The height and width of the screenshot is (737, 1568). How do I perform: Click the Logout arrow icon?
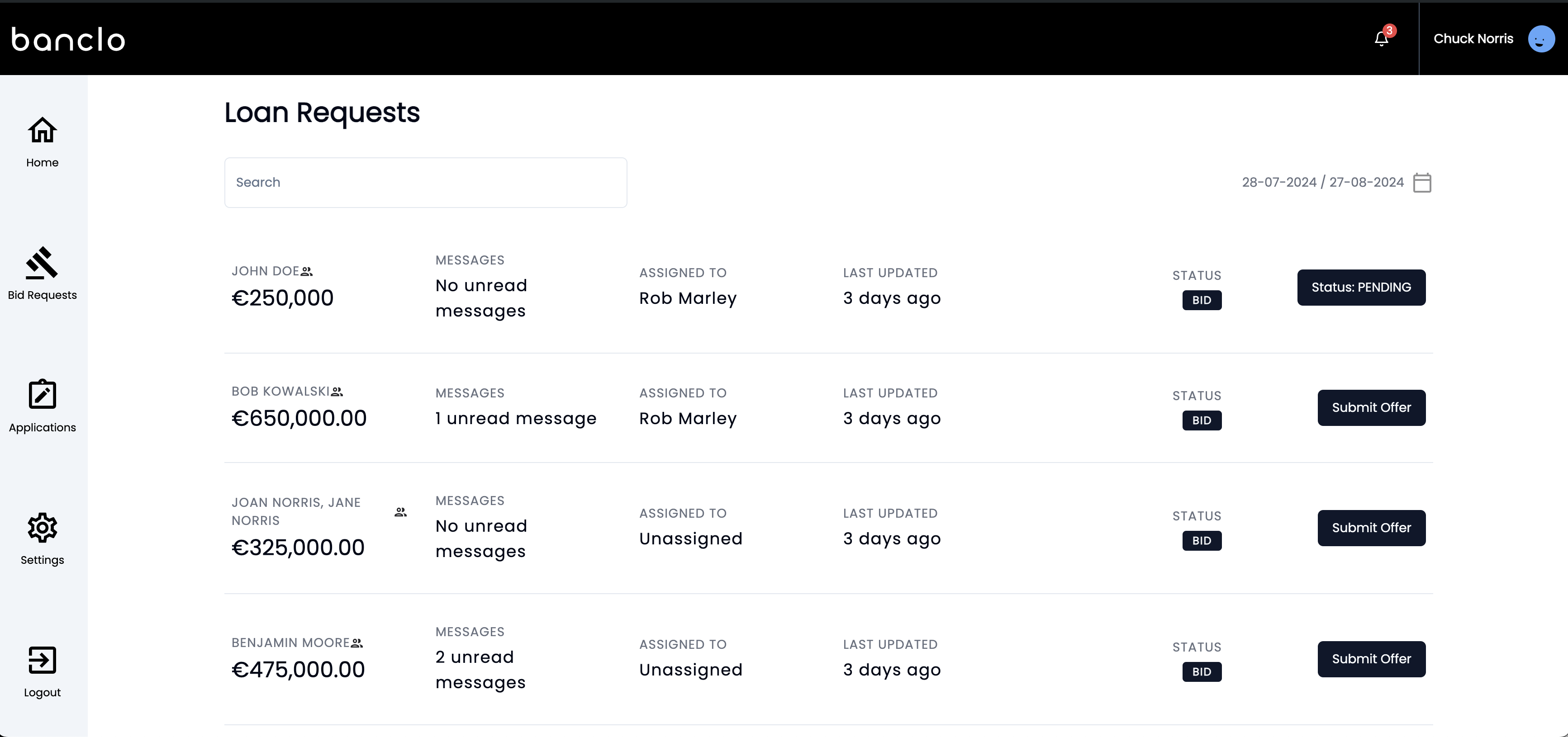tap(41, 660)
